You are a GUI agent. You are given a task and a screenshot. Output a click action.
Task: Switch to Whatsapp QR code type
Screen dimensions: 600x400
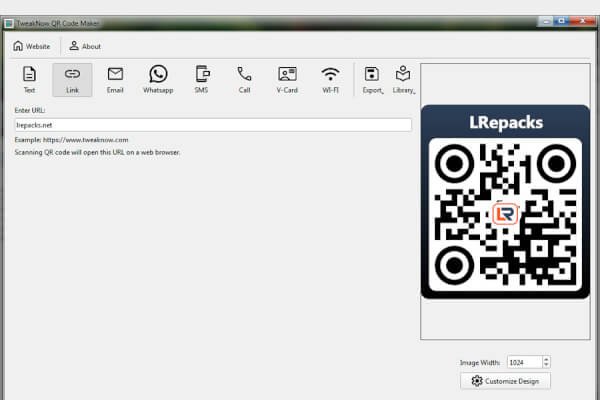pyautogui.click(x=158, y=80)
